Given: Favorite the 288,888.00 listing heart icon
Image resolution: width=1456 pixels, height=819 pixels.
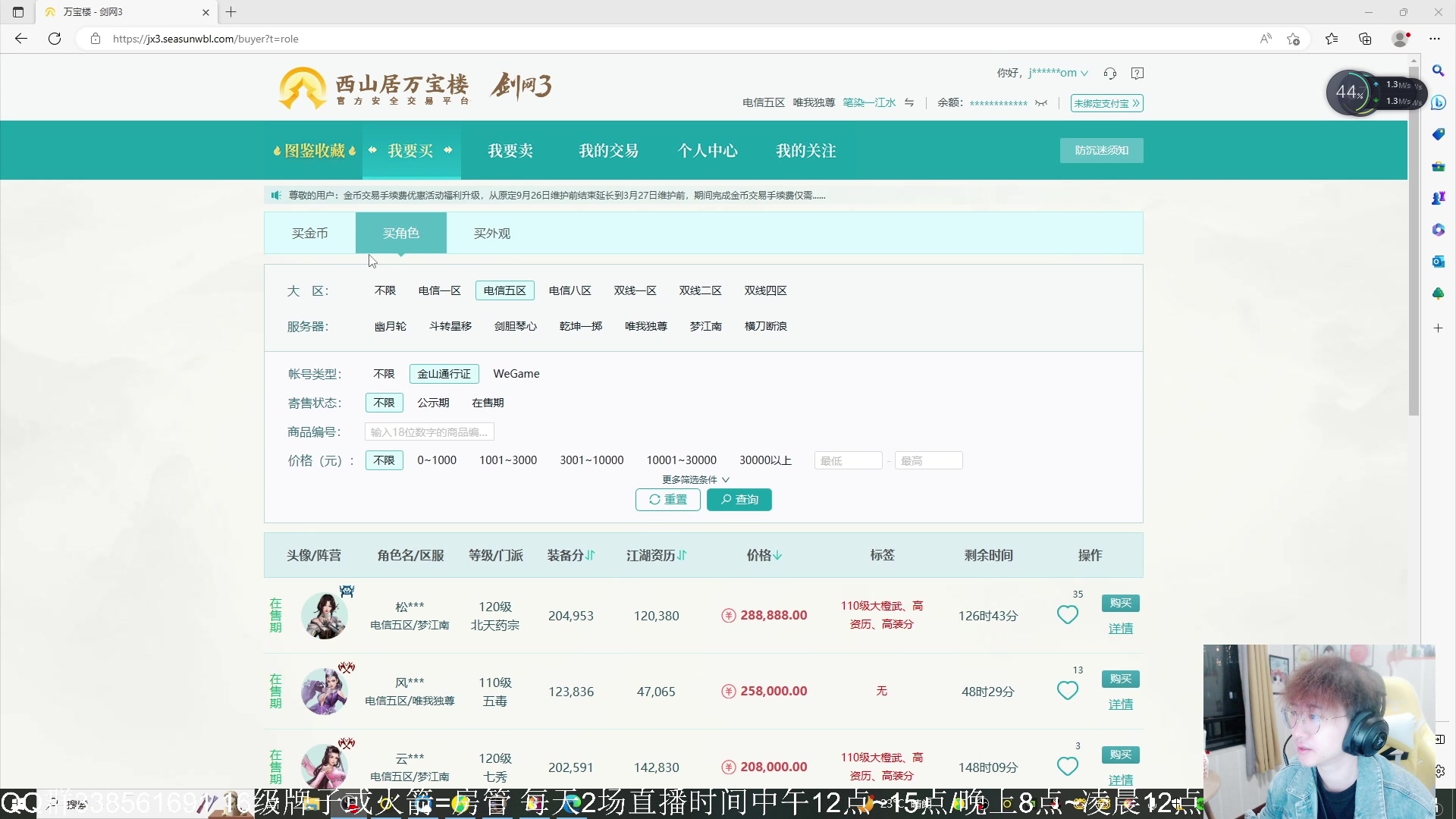Looking at the screenshot, I should pyautogui.click(x=1068, y=615).
